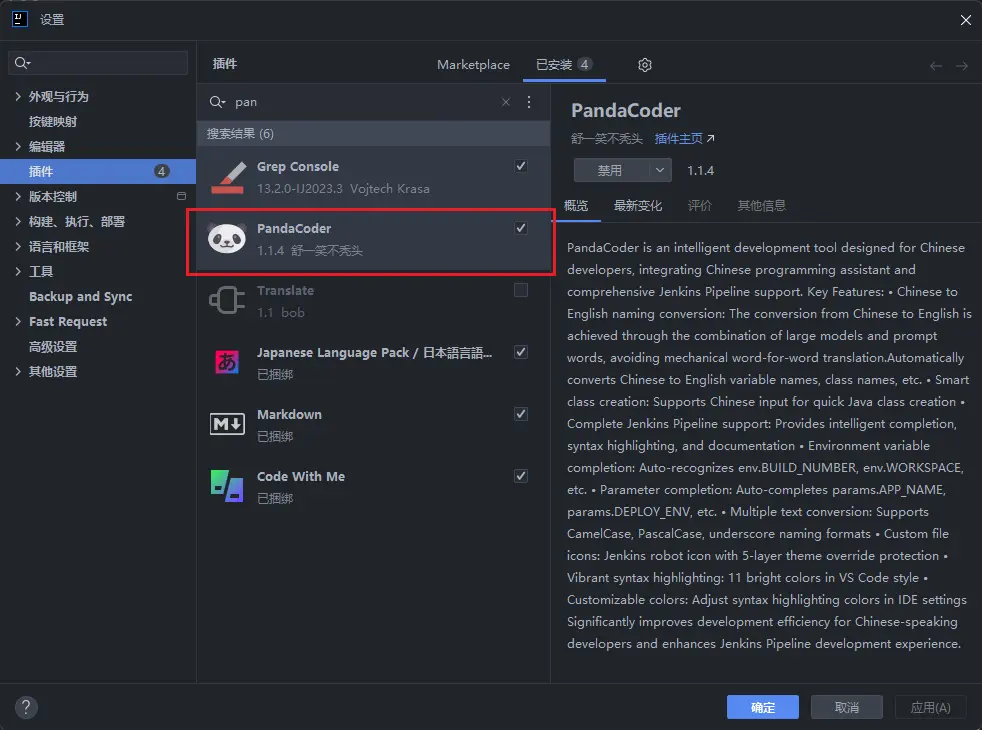
Task: Expand the 构建、执行、部署 node
Action: [18, 222]
